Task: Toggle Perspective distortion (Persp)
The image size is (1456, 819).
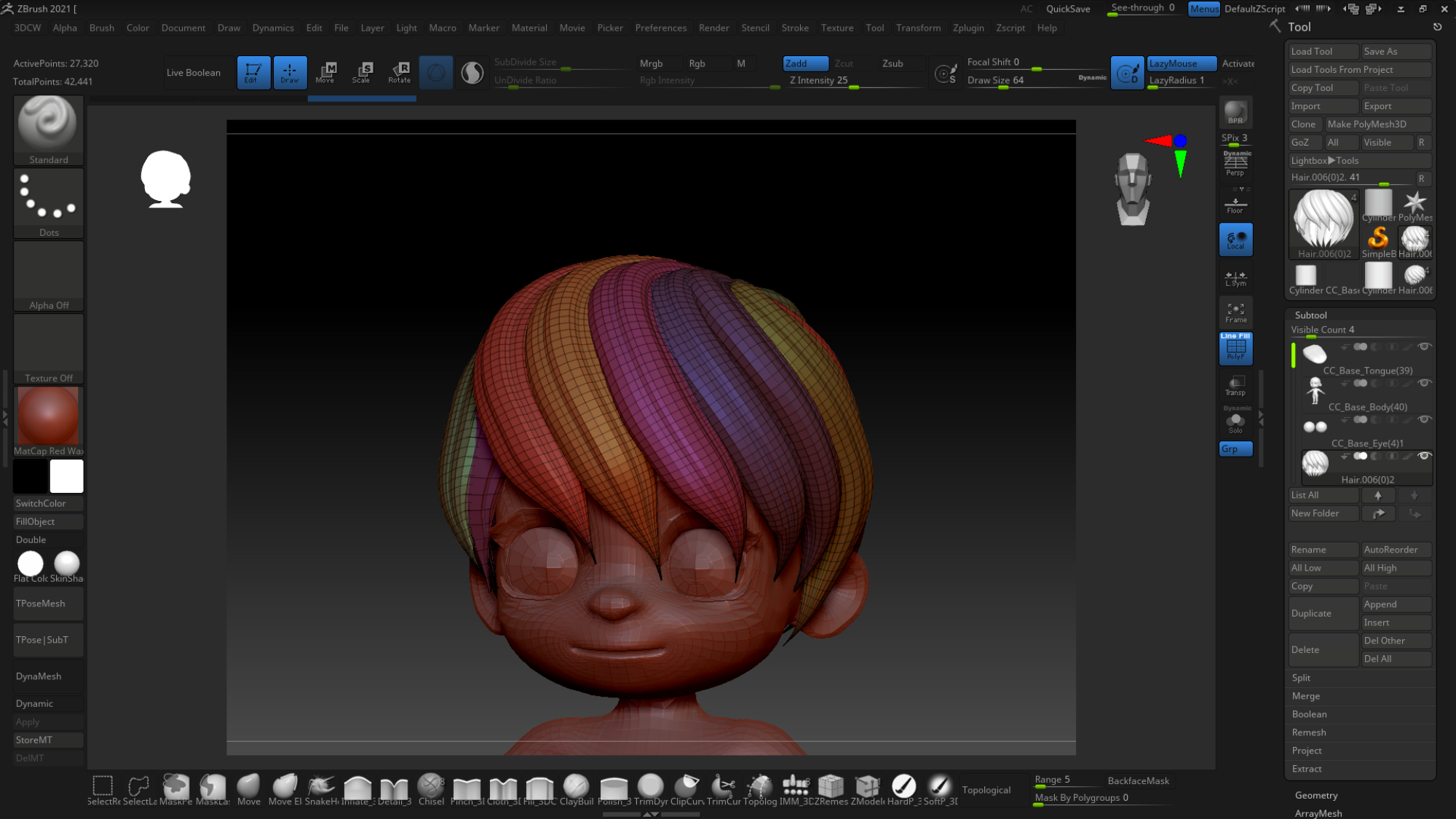Action: (x=1235, y=164)
